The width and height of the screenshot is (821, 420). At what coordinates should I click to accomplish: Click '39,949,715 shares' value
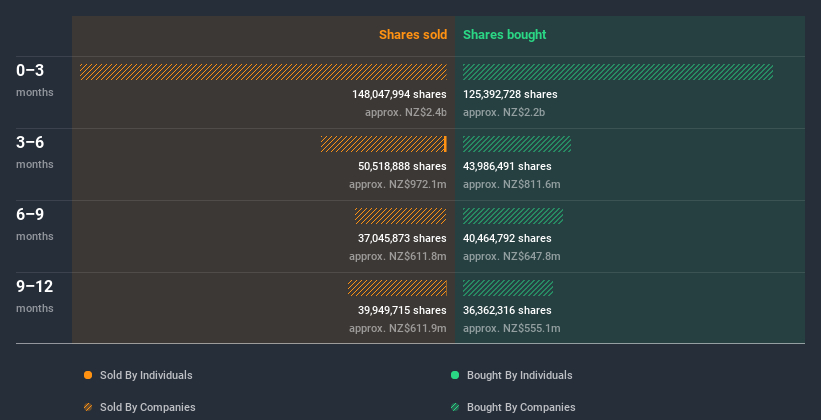click(402, 310)
